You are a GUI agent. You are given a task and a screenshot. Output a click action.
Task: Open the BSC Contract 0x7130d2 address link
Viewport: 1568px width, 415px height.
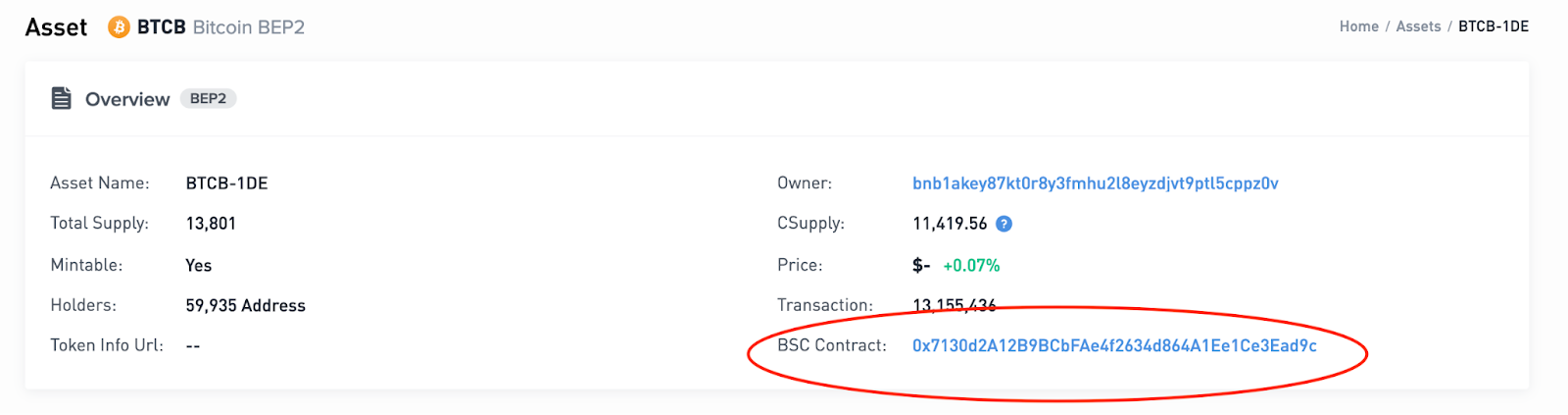click(x=1114, y=345)
